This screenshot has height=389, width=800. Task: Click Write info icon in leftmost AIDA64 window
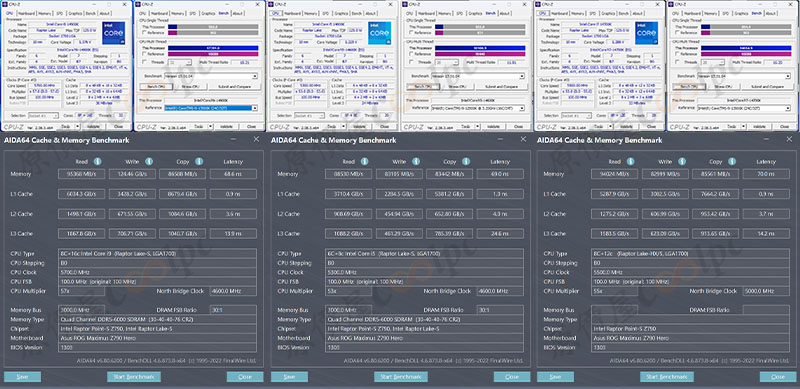148,161
